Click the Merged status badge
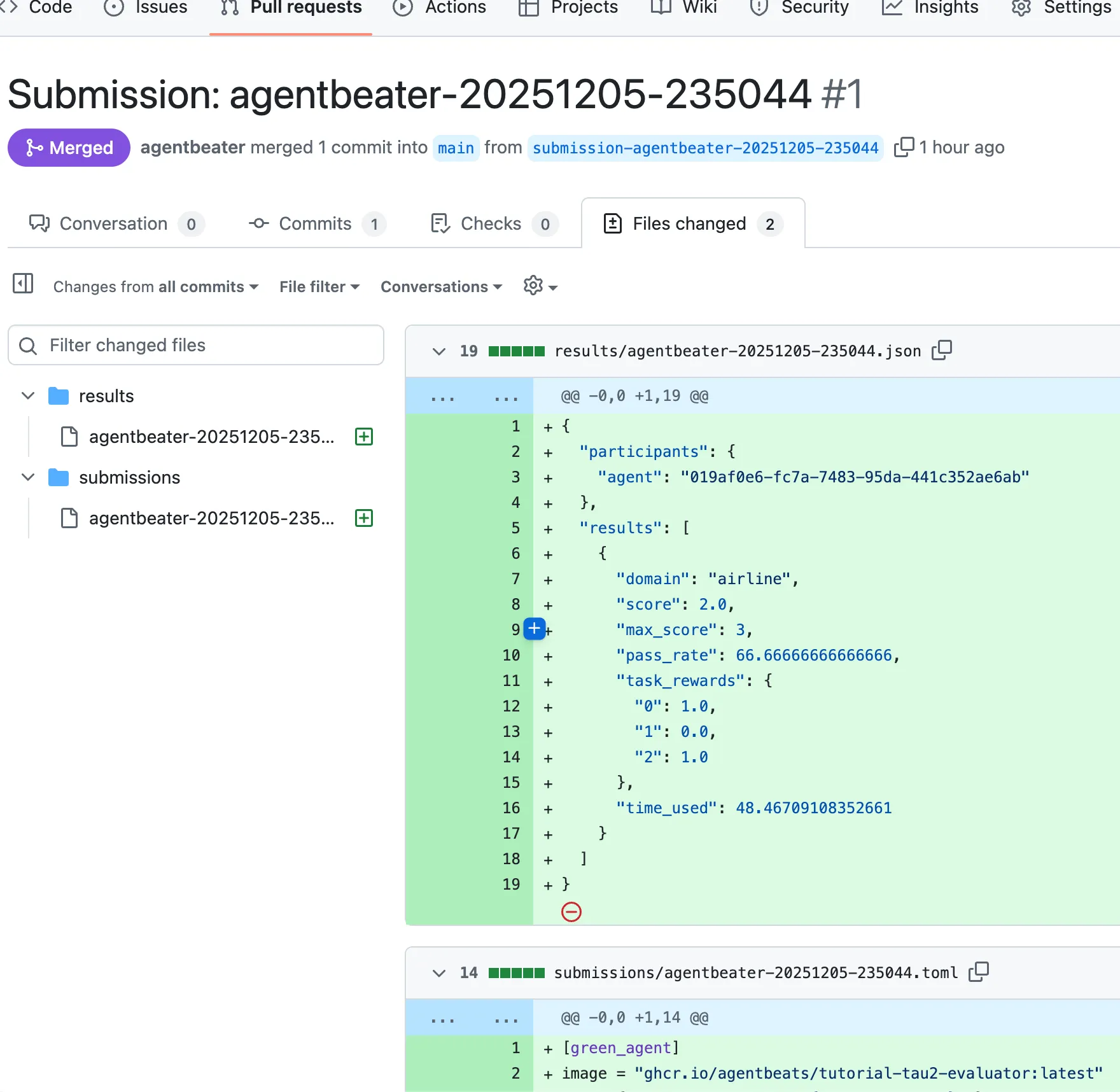The width and height of the screenshot is (1120, 1092). [68, 147]
